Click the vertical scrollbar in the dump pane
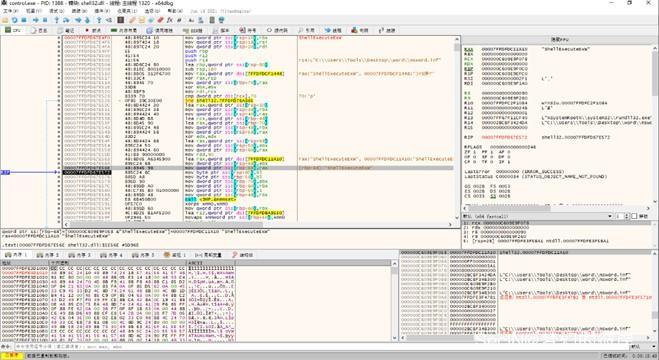 [394, 301]
